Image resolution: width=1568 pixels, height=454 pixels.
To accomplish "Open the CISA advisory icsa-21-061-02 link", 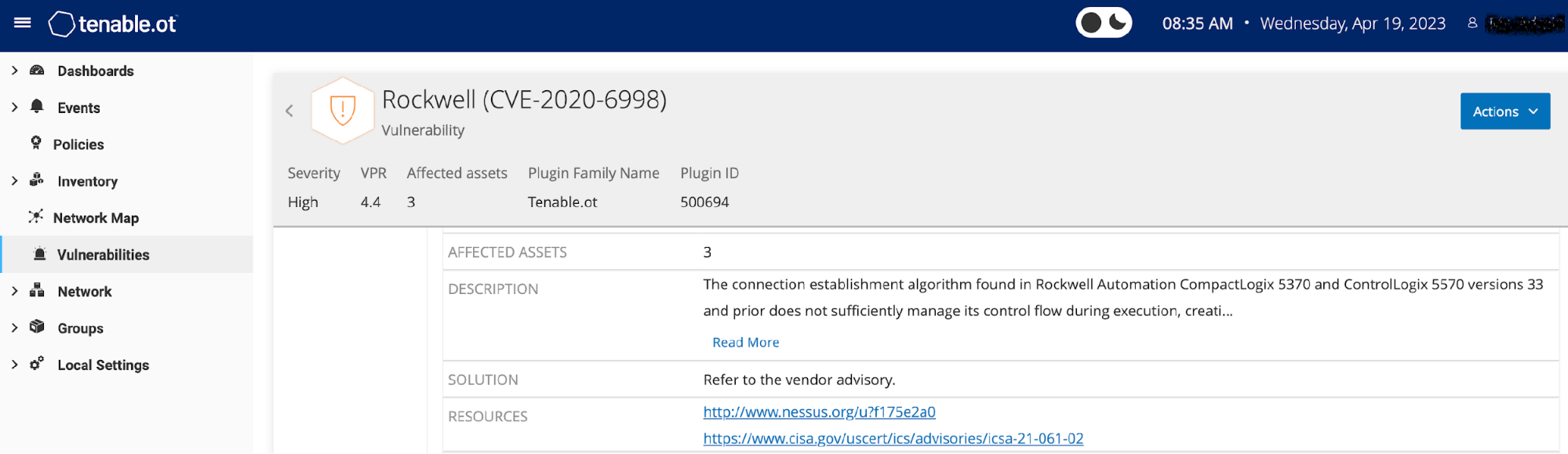I will tap(893, 438).
